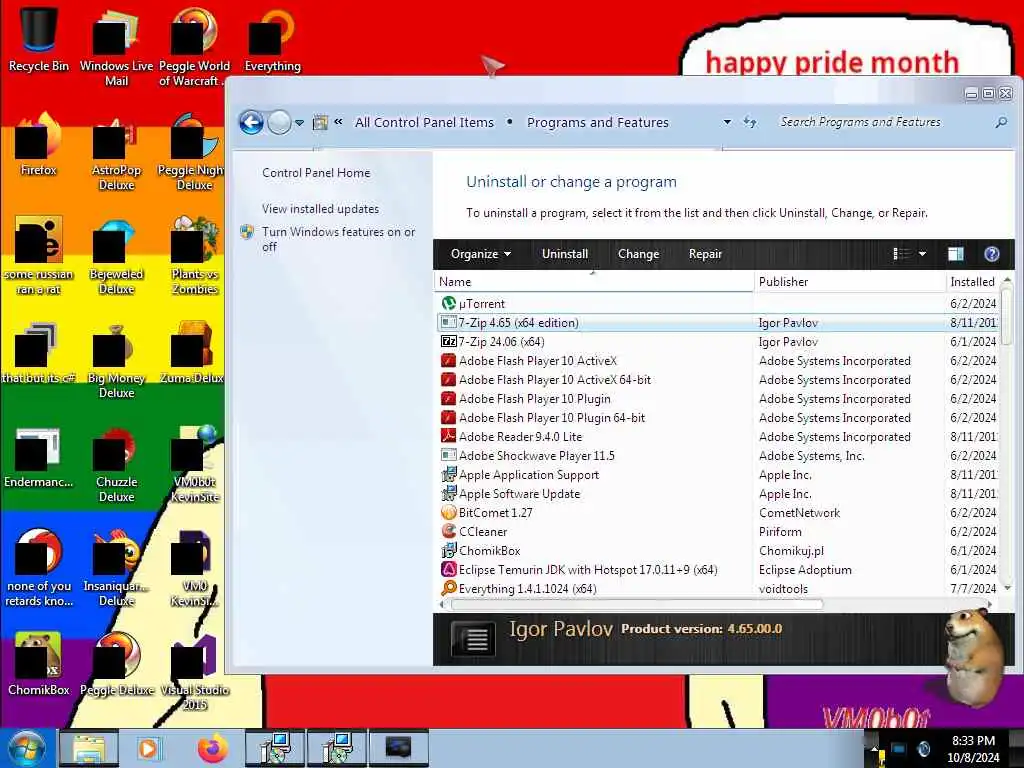This screenshot has width=1024, height=768.
Task: Click Everything 1.4.1.1024 list icon
Action: pyautogui.click(x=449, y=588)
